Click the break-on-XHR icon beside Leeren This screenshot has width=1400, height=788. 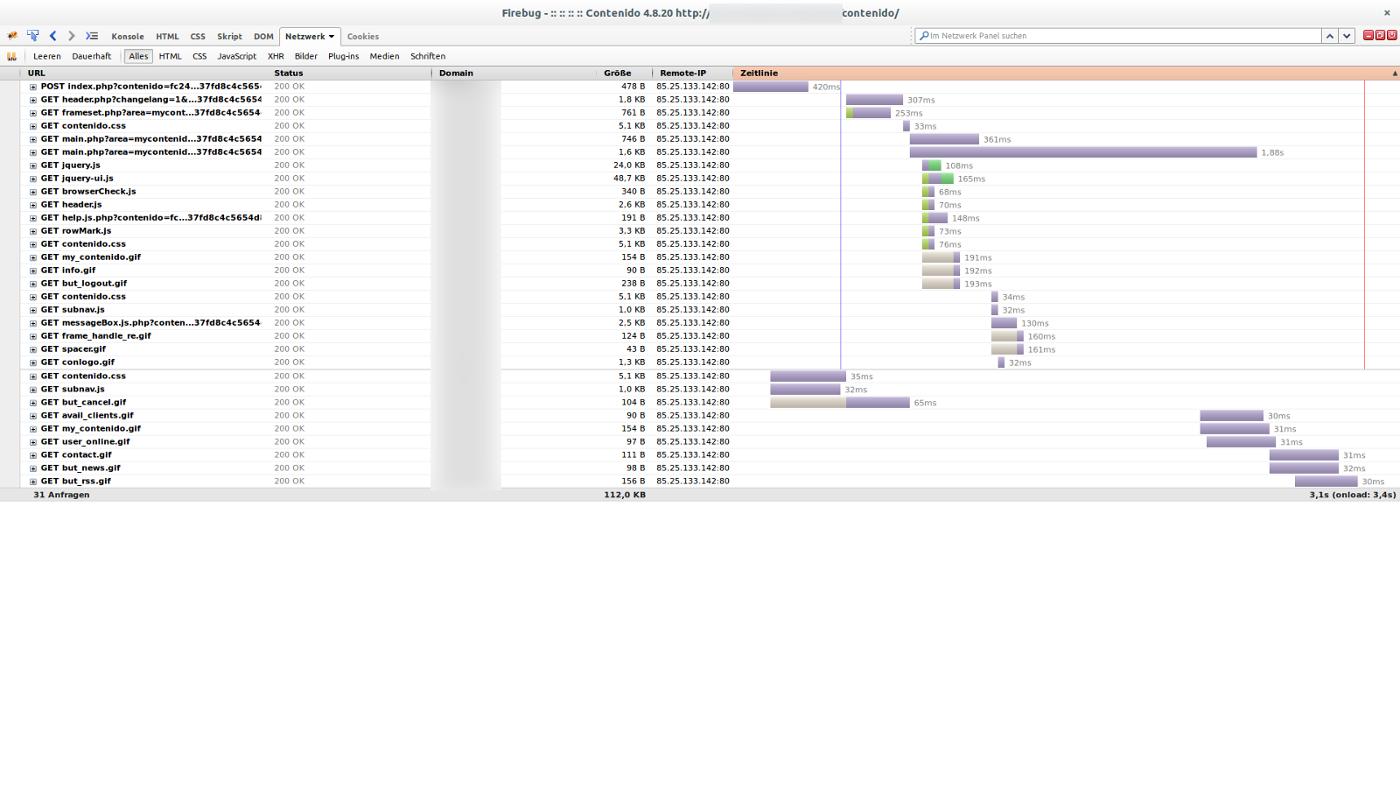point(12,57)
